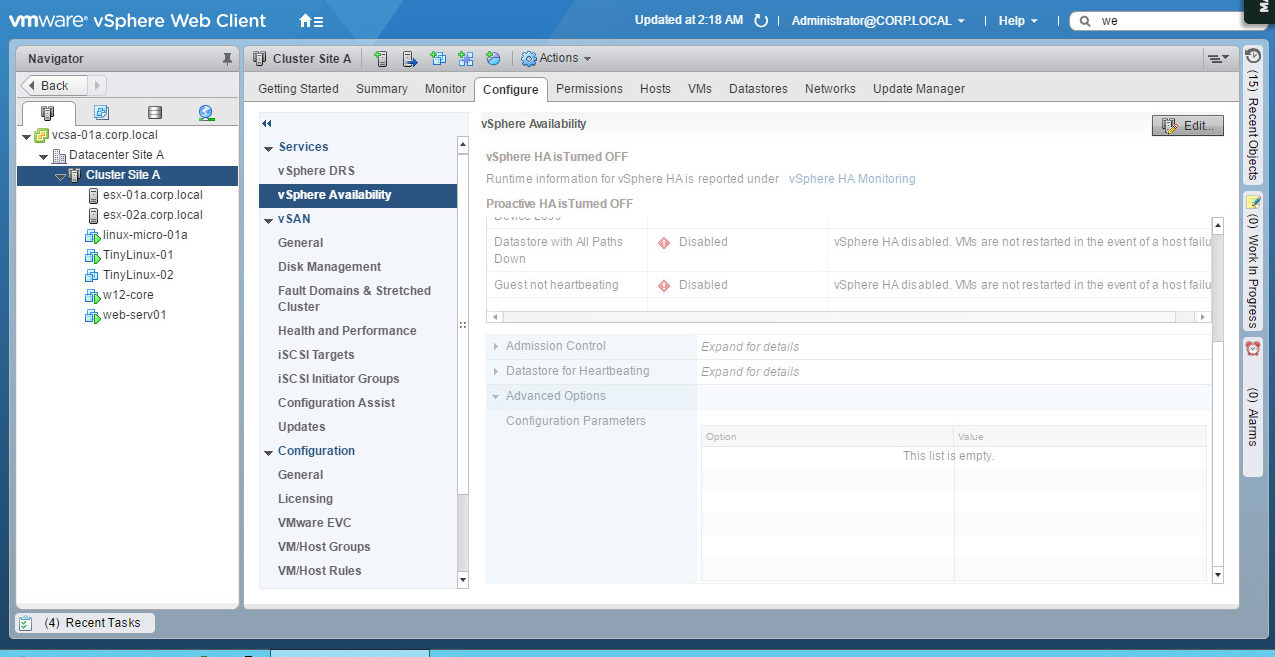
Task: Collapse the Datacenter Site A tree node
Action: 44,156
